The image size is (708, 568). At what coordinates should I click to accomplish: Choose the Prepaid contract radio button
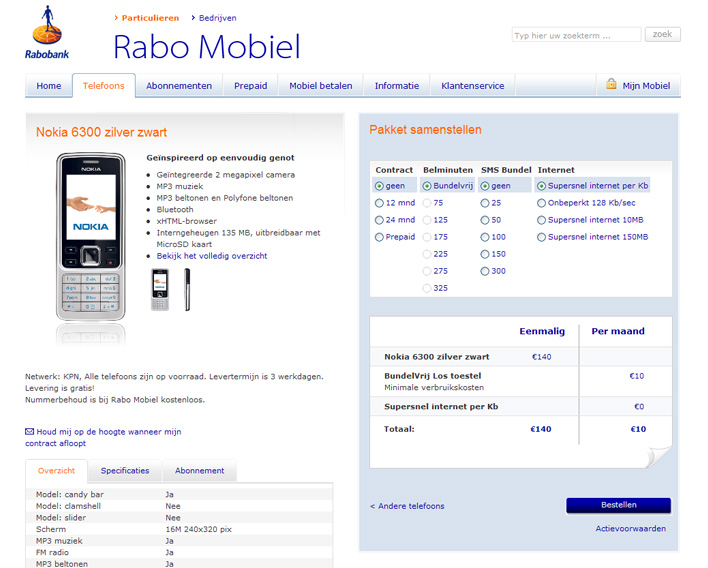(379, 237)
